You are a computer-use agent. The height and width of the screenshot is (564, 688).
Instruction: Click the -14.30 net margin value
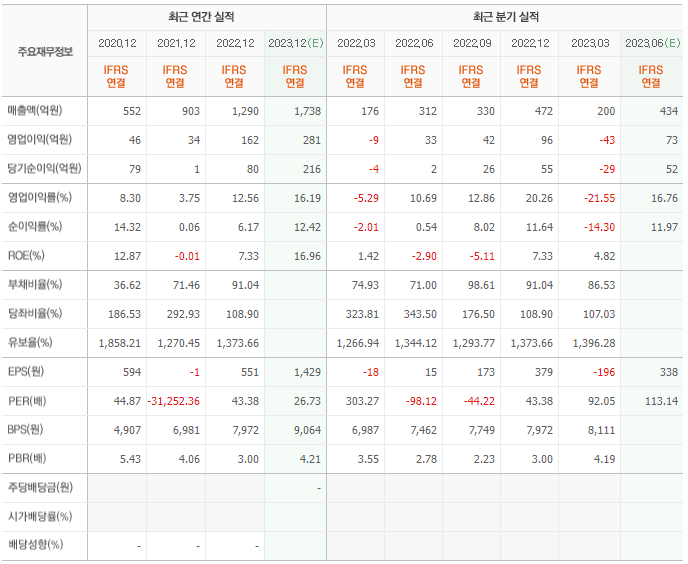[x=599, y=227]
